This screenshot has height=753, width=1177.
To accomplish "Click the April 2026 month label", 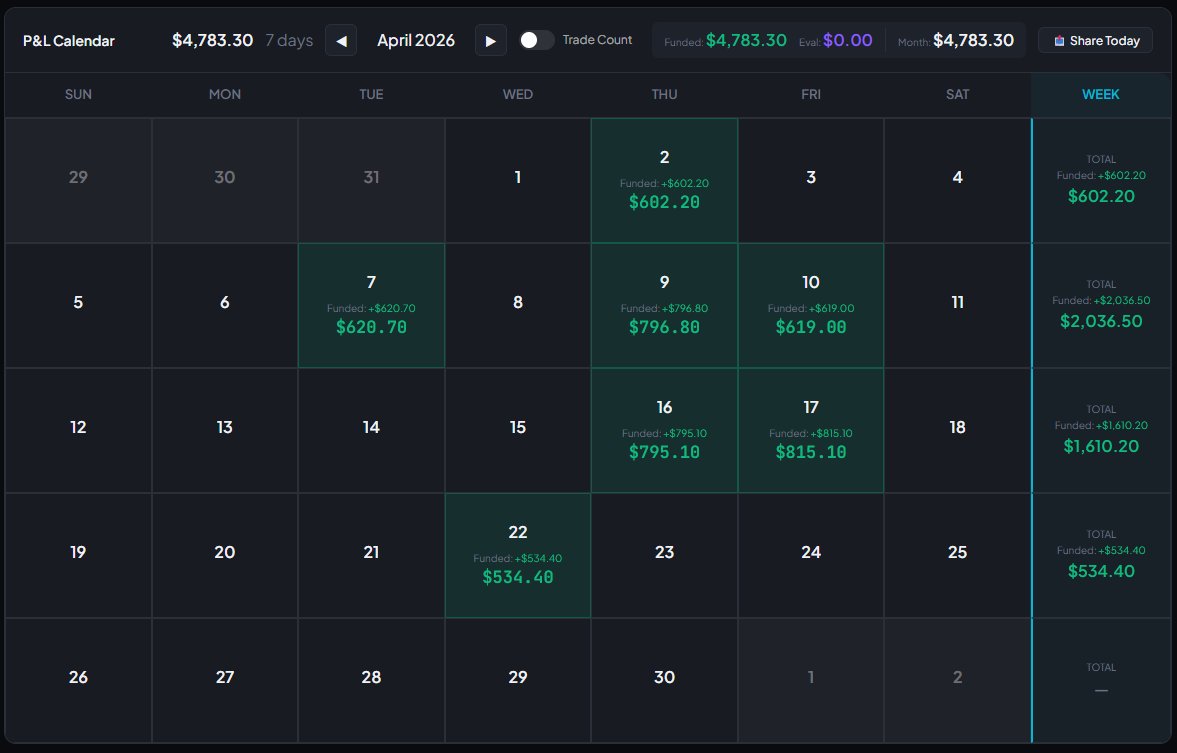I will pyautogui.click(x=416, y=41).
